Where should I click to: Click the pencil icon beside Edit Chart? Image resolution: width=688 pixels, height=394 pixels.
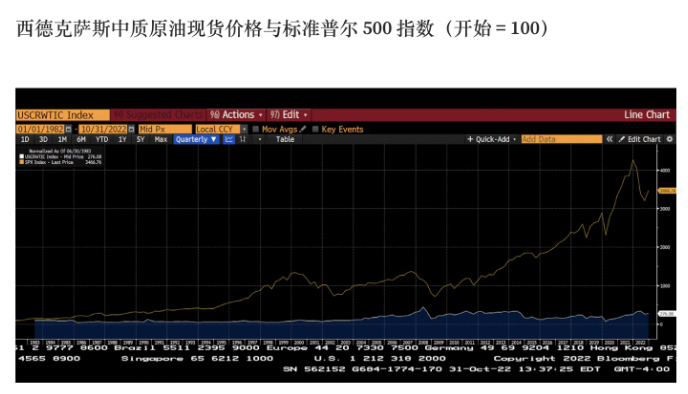tap(621, 139)
